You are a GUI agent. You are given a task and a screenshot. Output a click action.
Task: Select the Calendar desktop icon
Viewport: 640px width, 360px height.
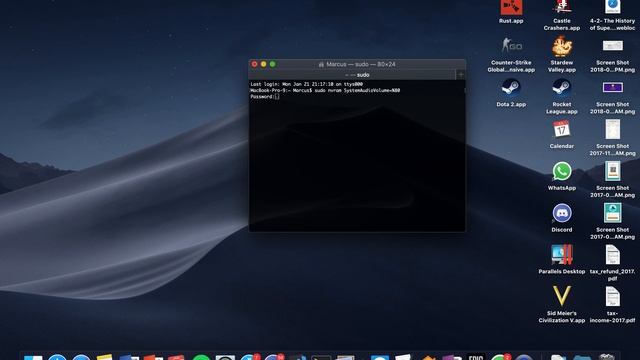(x=562, y=129)
